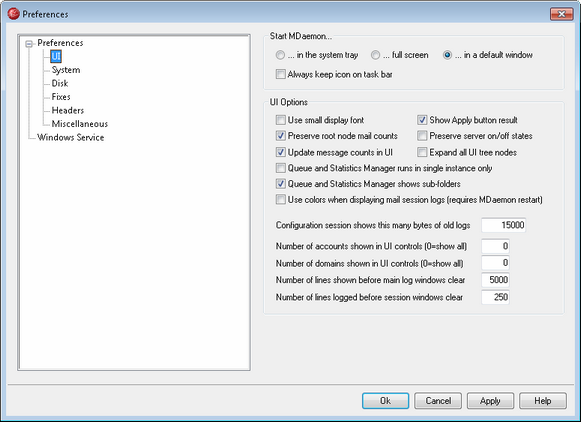Select the System tree item
Image resolution: width=581 pixels, height=422 pixels.
coord(66,70)
